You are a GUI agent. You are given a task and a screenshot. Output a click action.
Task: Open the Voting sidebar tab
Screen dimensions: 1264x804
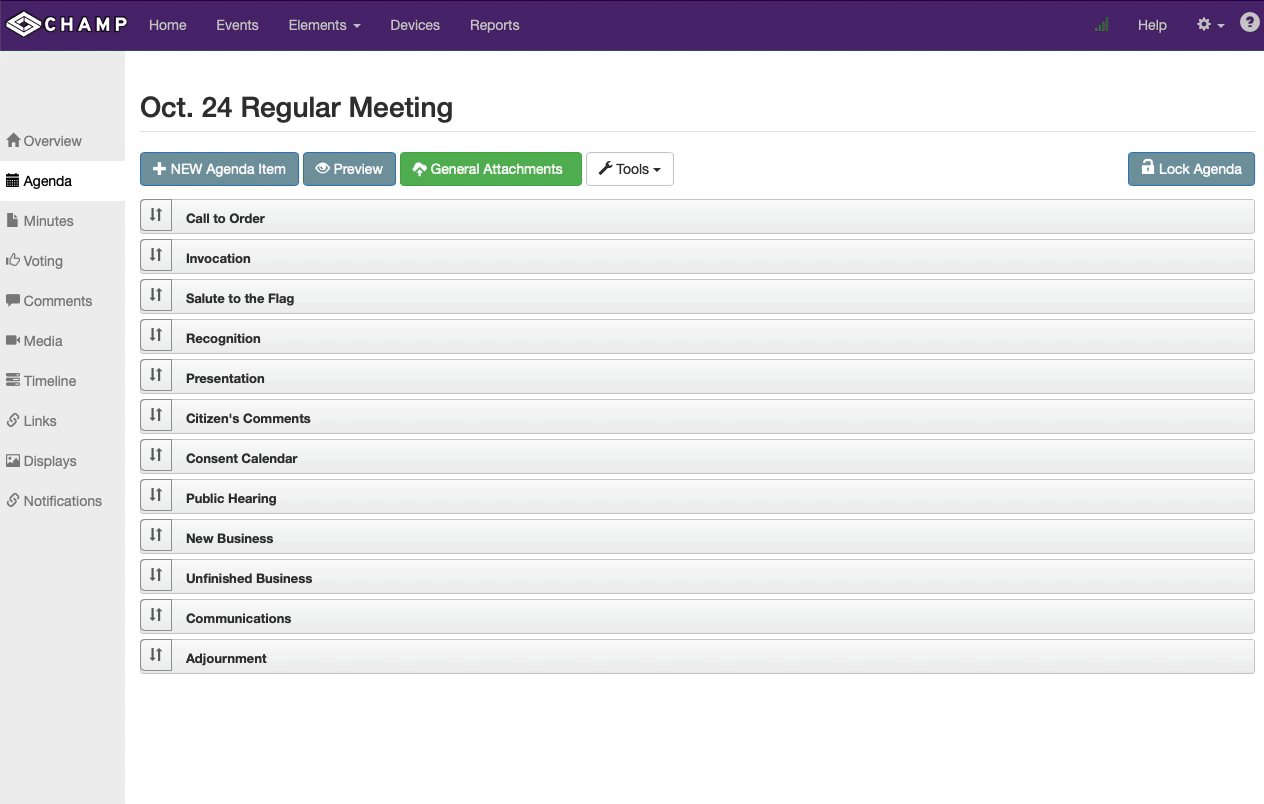(x=62, y=261)
